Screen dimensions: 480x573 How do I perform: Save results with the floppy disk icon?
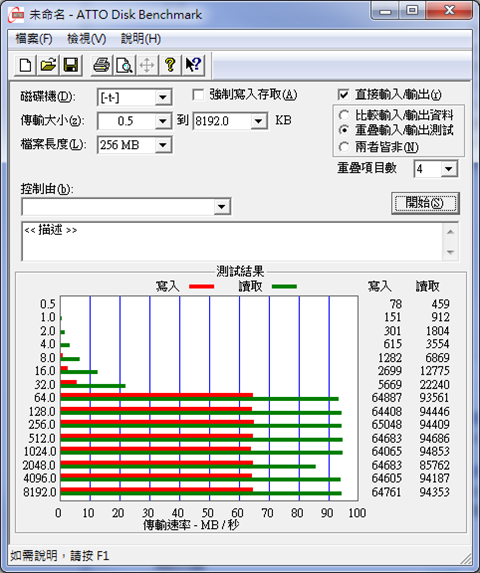pos(71,65)
